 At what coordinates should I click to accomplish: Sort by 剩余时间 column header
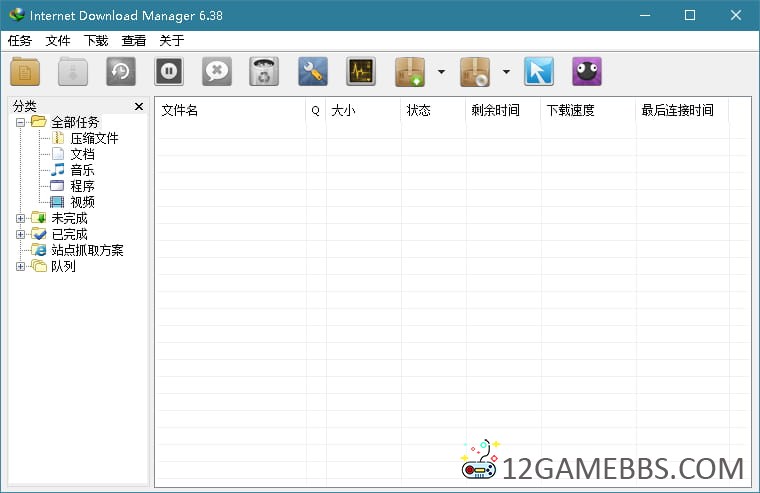point(504,111)
